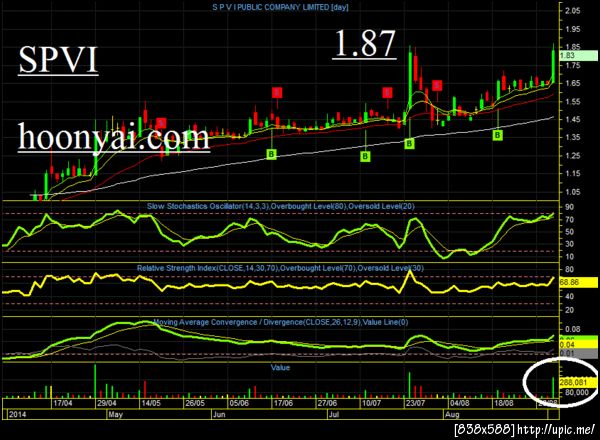
Task: Select the Moving Average Convergence / Divergence panel title
Action: (280, 322)
